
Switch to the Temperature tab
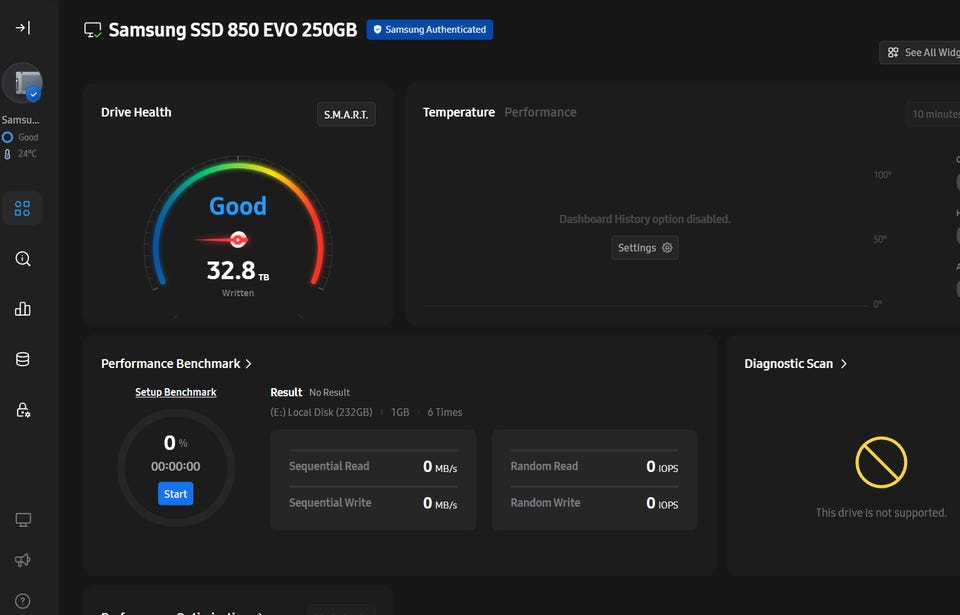[x=458, y=113]
